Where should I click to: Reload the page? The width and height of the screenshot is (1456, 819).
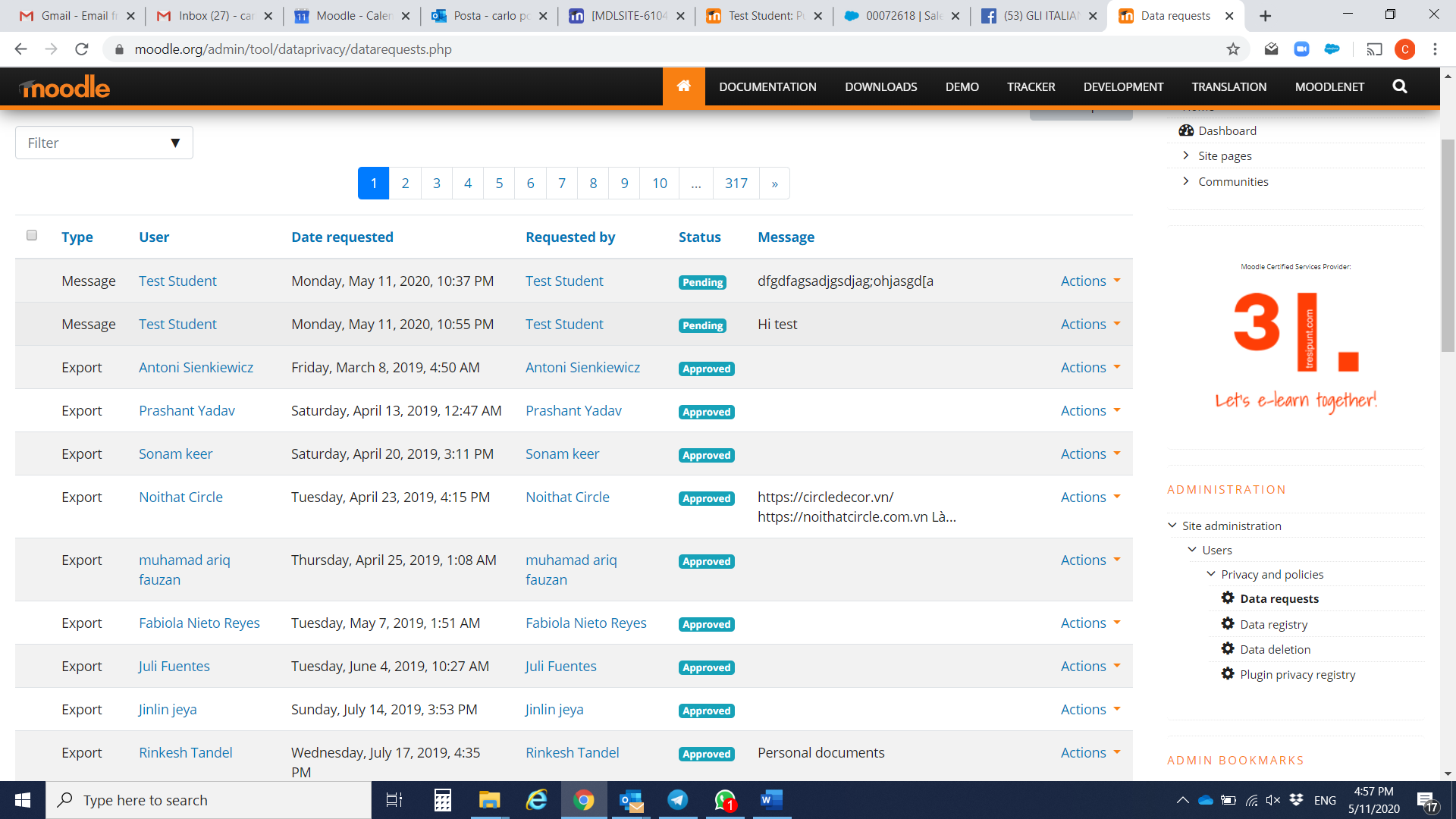coord(82,49)
